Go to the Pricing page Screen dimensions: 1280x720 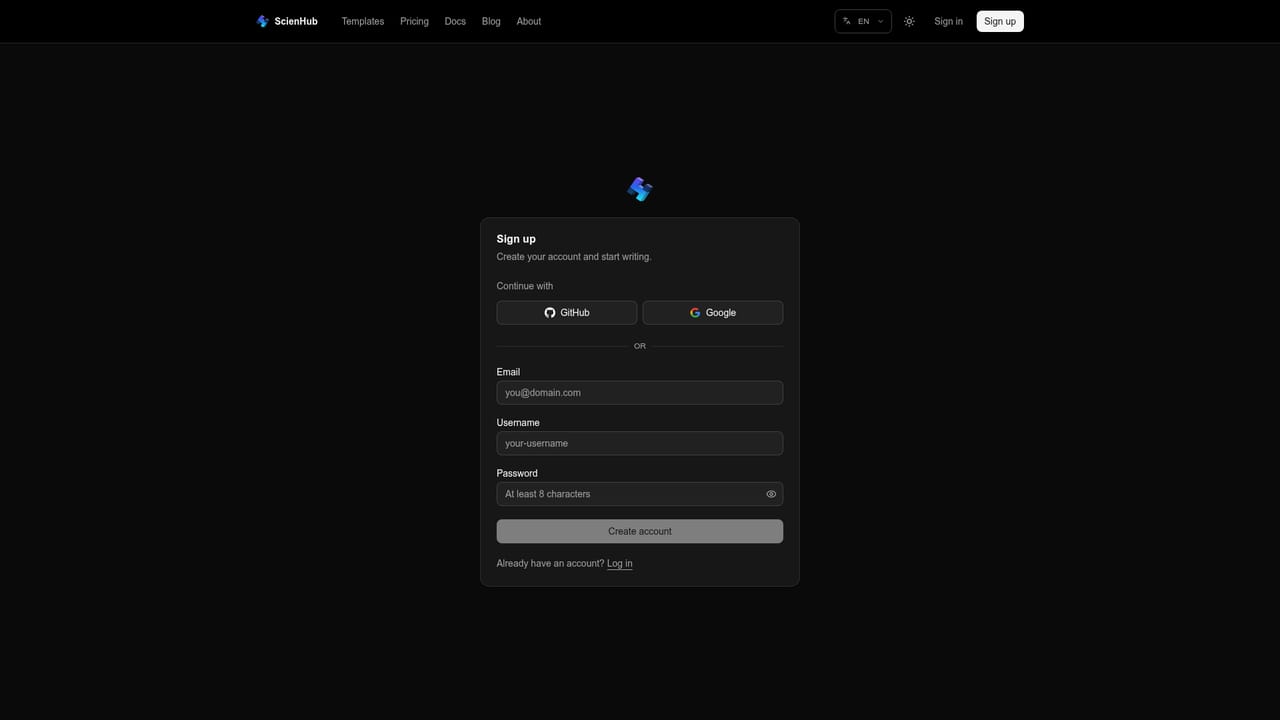pos(414,21)
